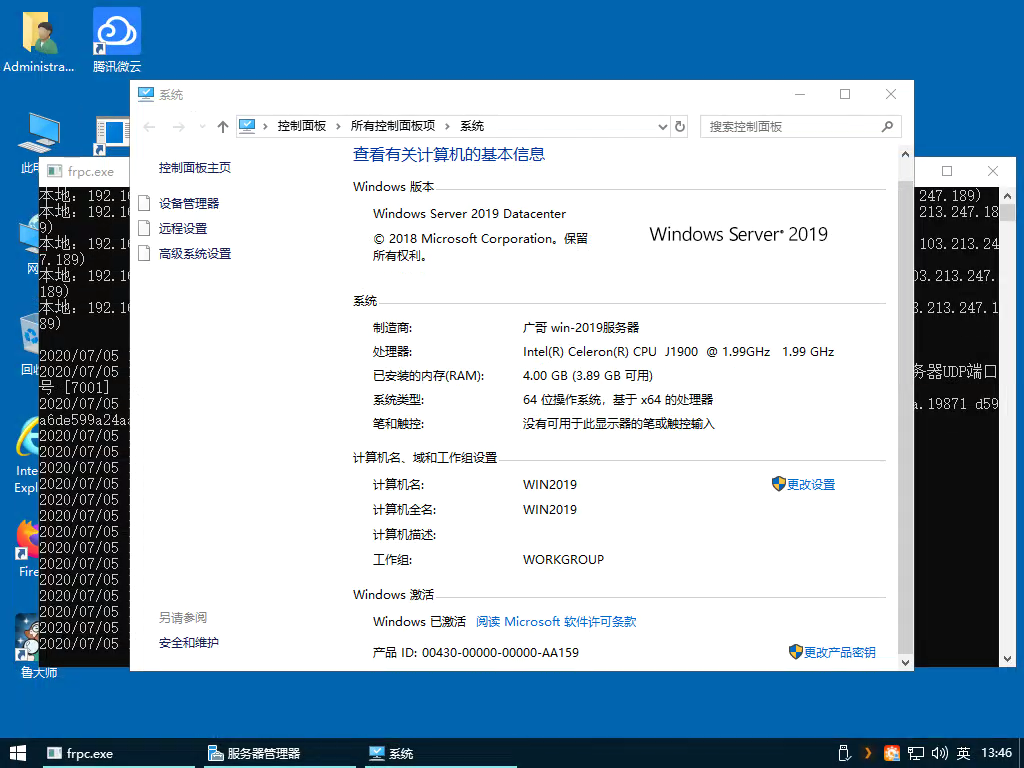This screenshot has height=768, width=1024.
Task: Click the computer icon in address bar
Action: click(247, 126)
